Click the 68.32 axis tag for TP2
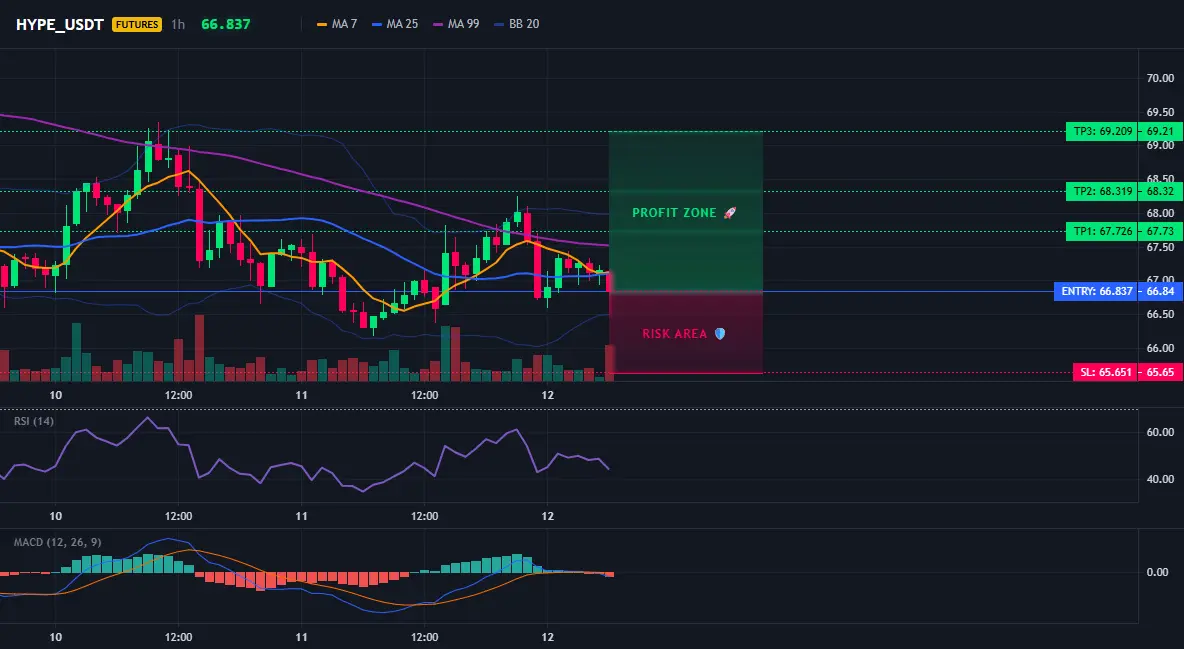 pos(1160,191)
